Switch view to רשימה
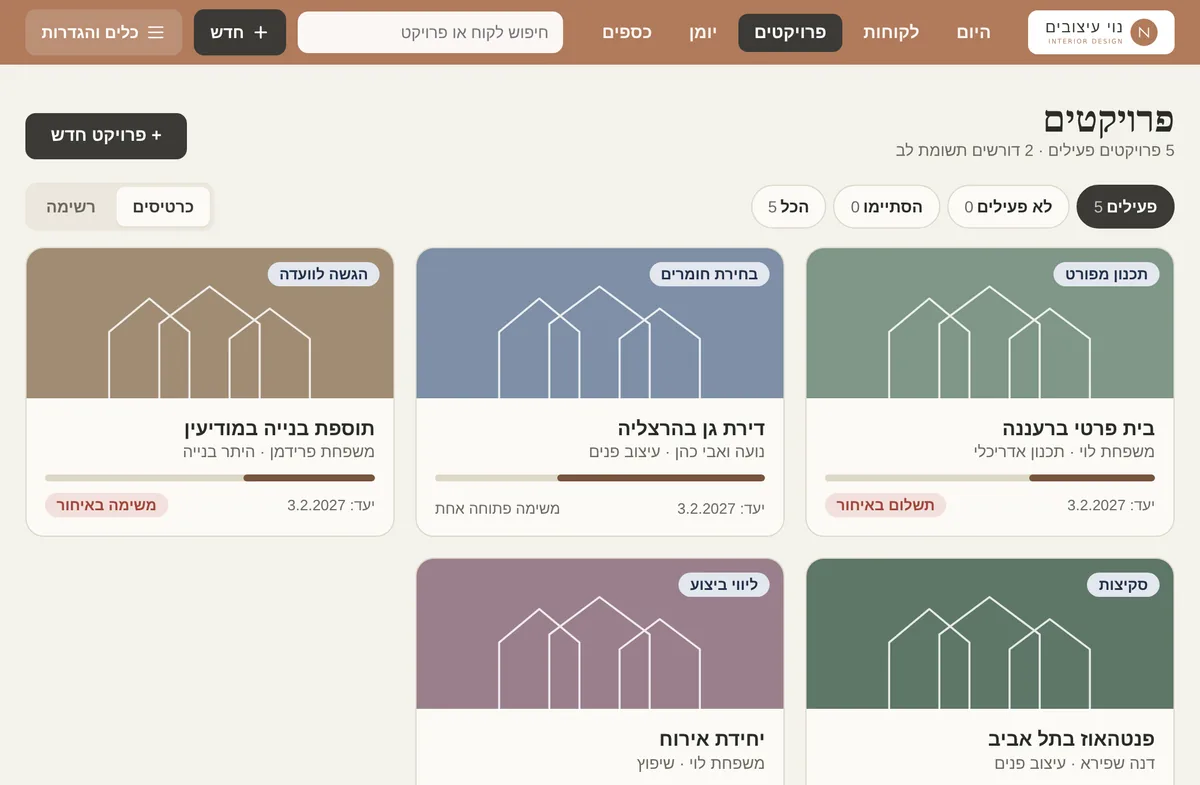 pos(71,207)
